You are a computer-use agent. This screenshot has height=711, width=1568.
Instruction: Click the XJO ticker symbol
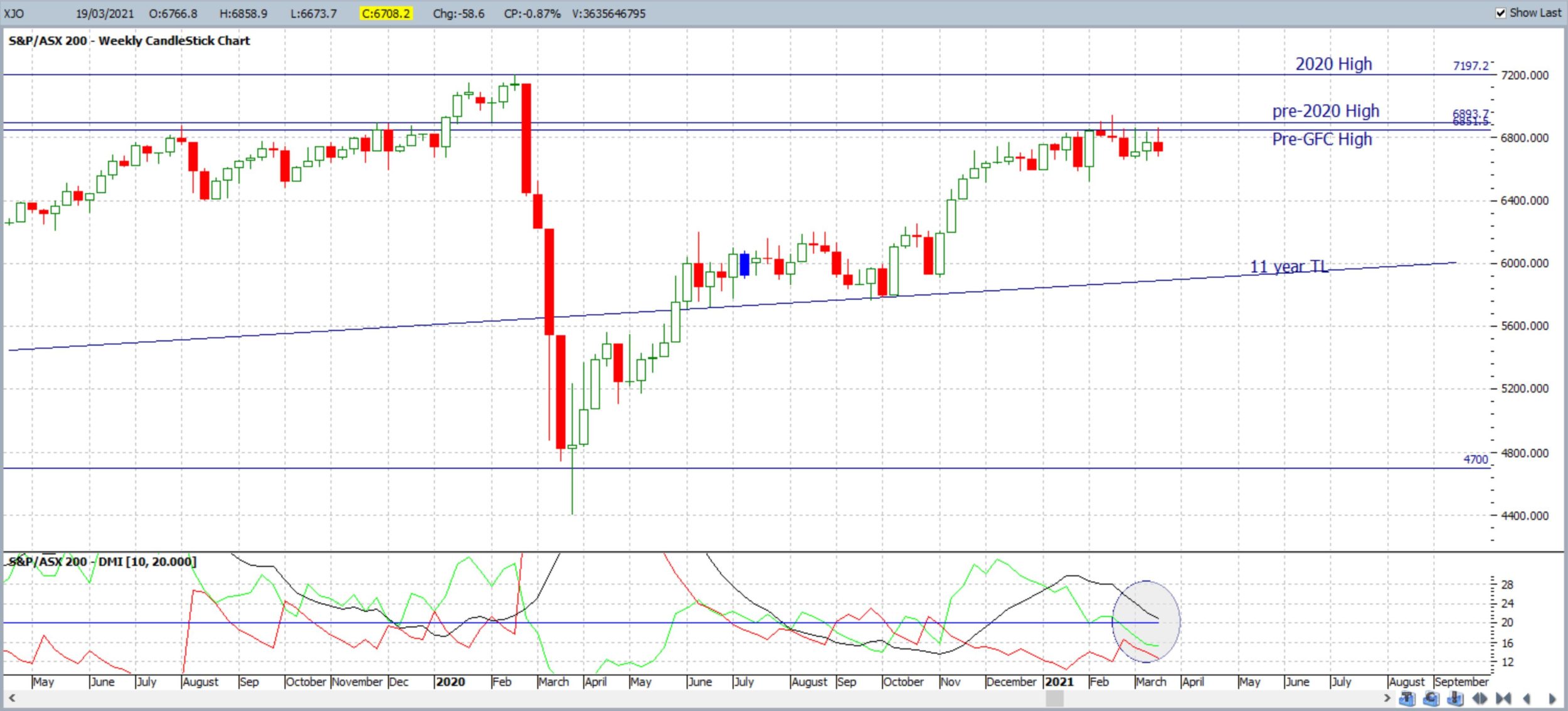point(14,13)
